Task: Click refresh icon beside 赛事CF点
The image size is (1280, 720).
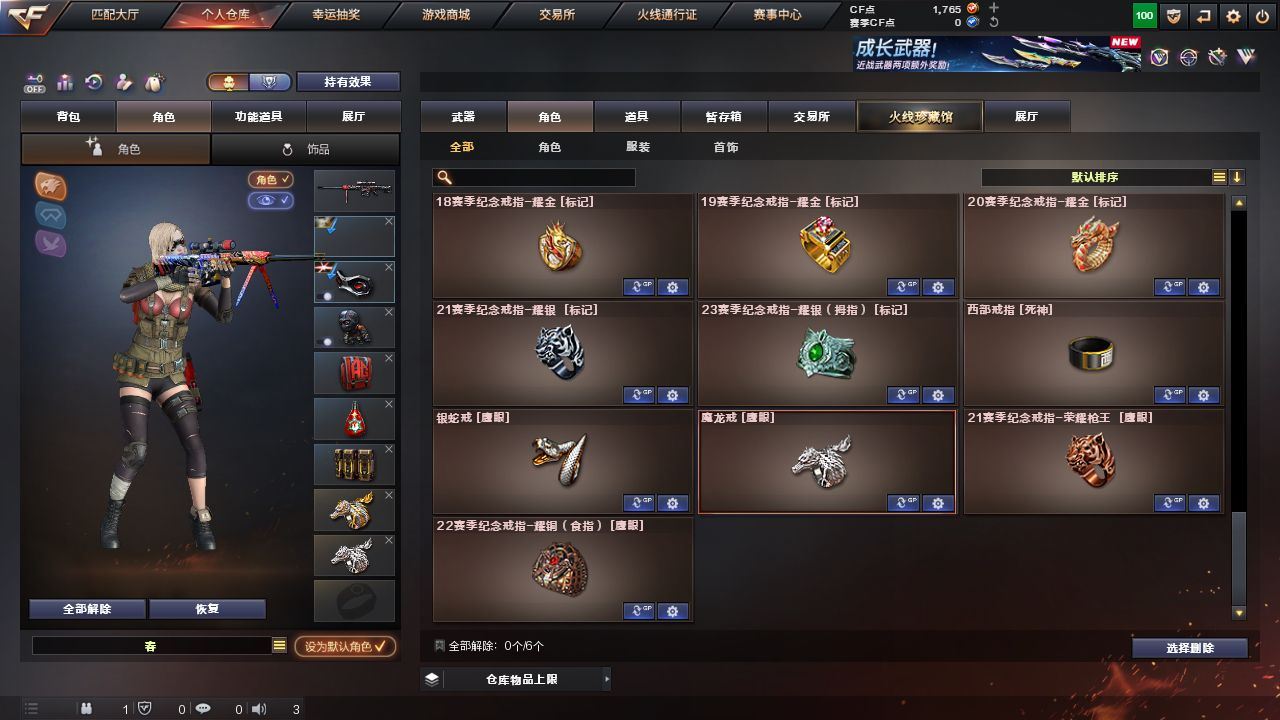Action: coord(993,22)
